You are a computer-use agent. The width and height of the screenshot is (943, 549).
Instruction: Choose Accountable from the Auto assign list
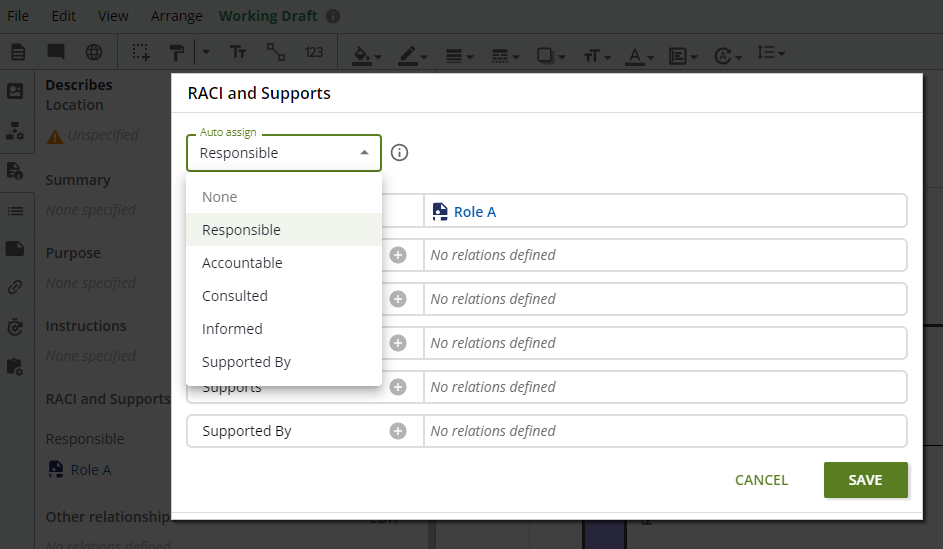[x=242, y=263]
